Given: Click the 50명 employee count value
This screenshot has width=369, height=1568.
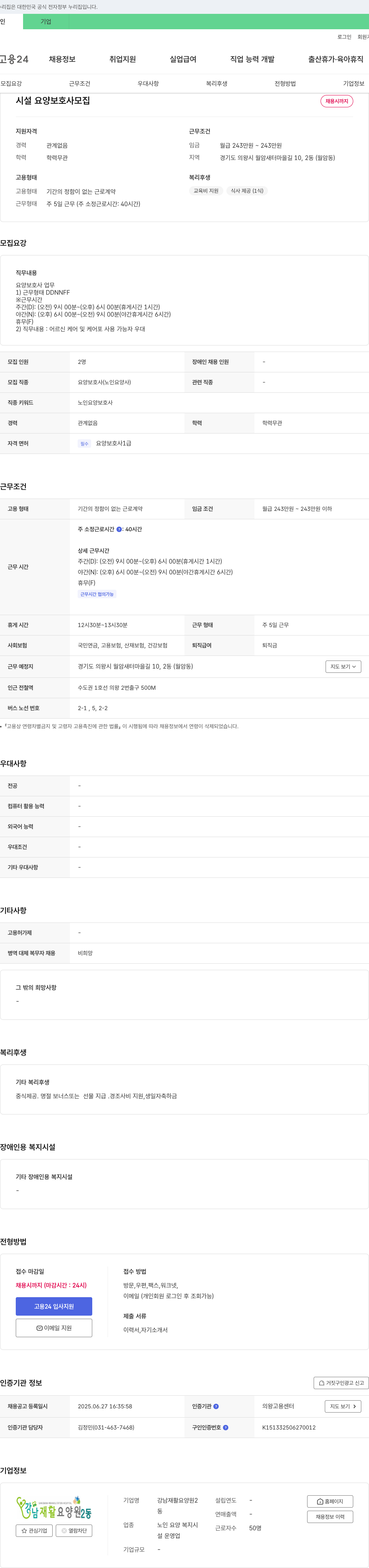Looking at the screenshot, I should 255,1528.
